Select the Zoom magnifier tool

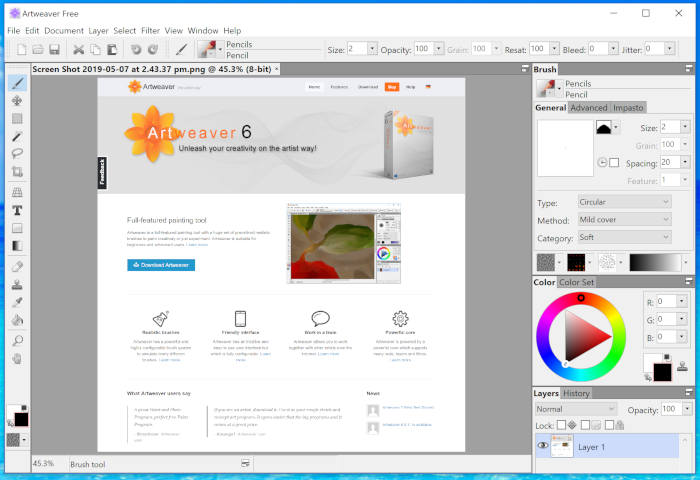click(17, 341)
